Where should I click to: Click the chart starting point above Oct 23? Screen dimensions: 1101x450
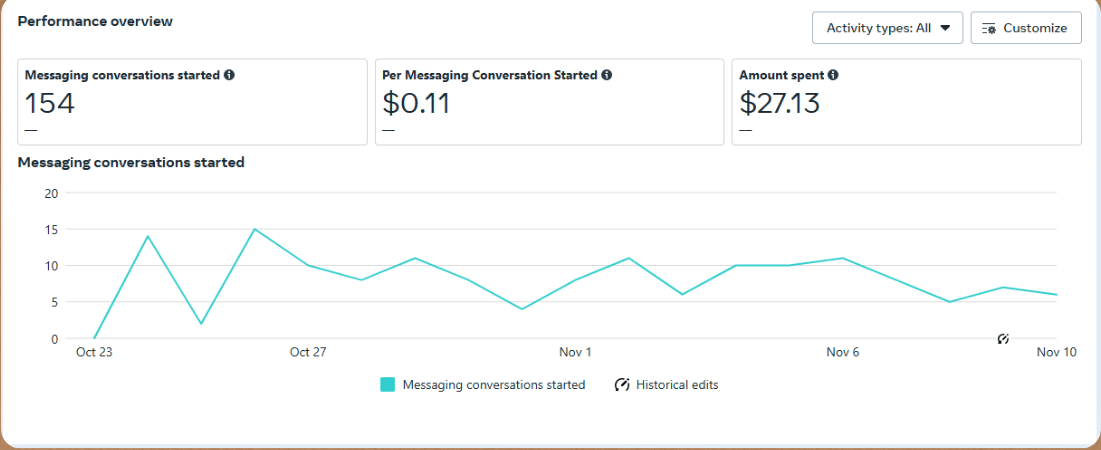point(94,338)
